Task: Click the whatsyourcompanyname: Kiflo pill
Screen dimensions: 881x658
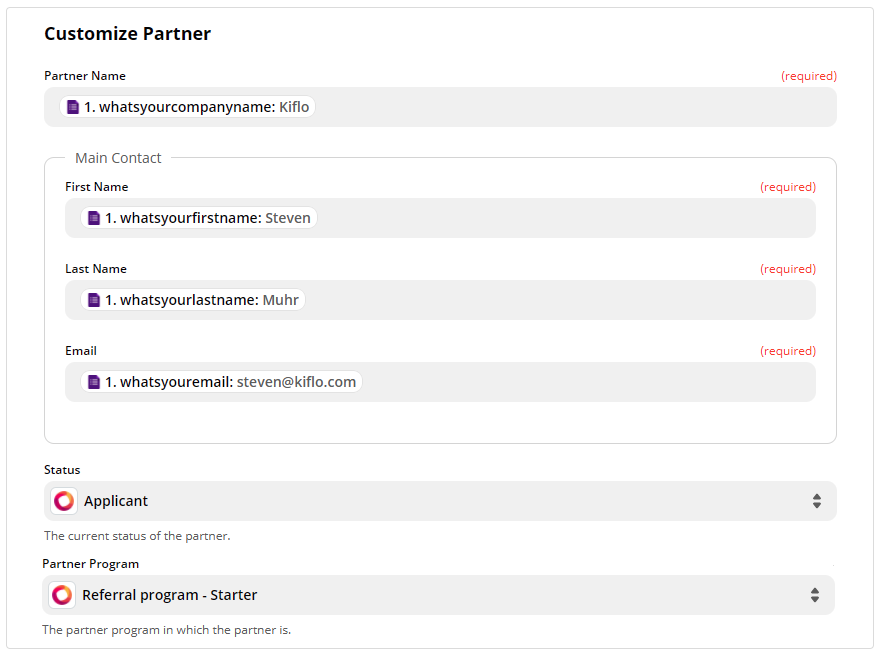Action: coord(187,107)
